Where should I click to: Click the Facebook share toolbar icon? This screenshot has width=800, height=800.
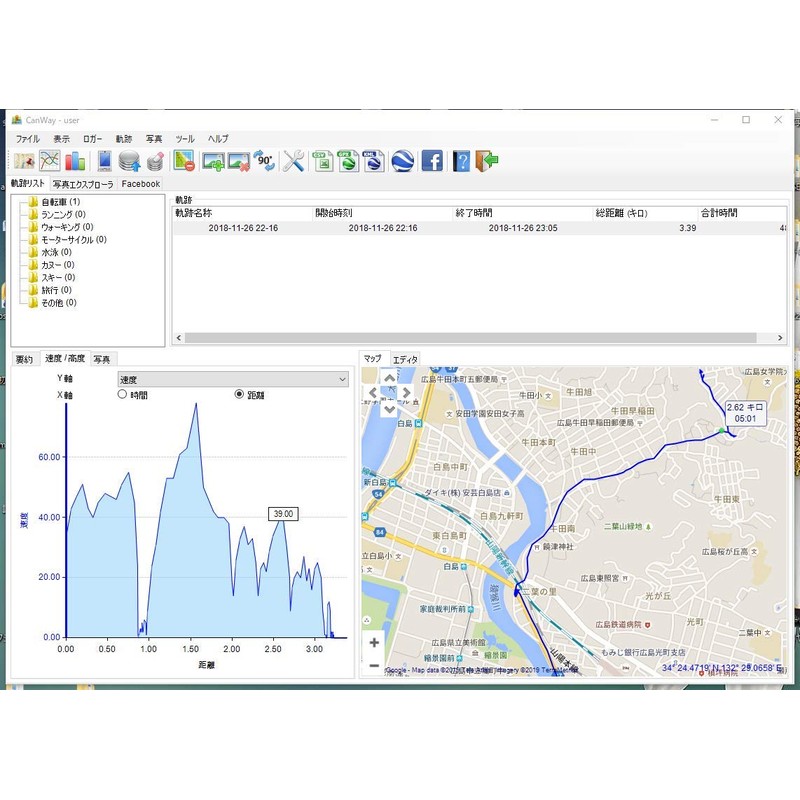click(432, 161)
